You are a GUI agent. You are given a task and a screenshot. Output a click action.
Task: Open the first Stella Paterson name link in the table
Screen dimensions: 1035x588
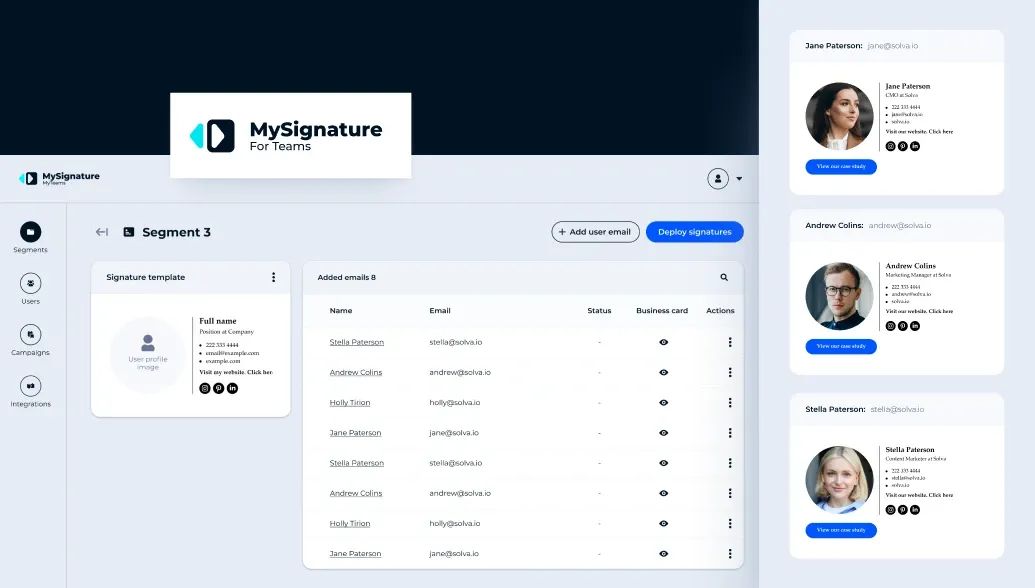tap(356, 342)
